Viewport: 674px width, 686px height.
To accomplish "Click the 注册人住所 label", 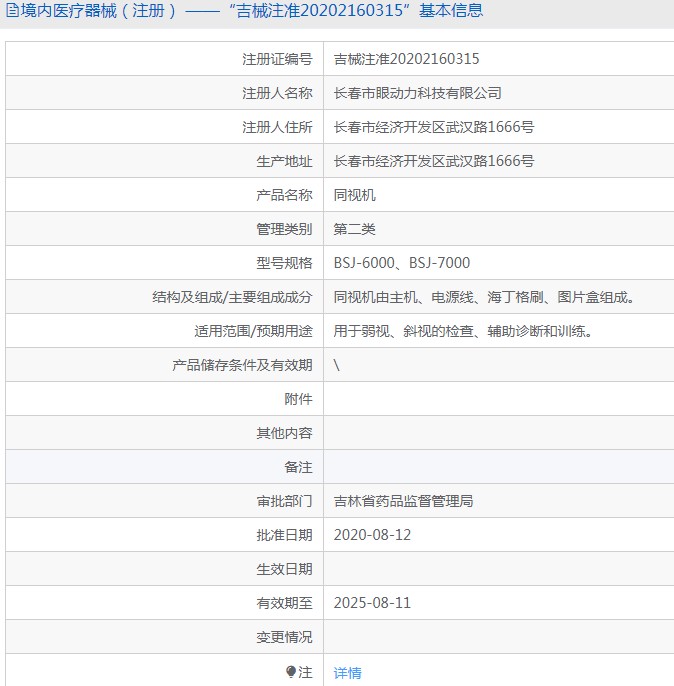I will click(277, 127).
